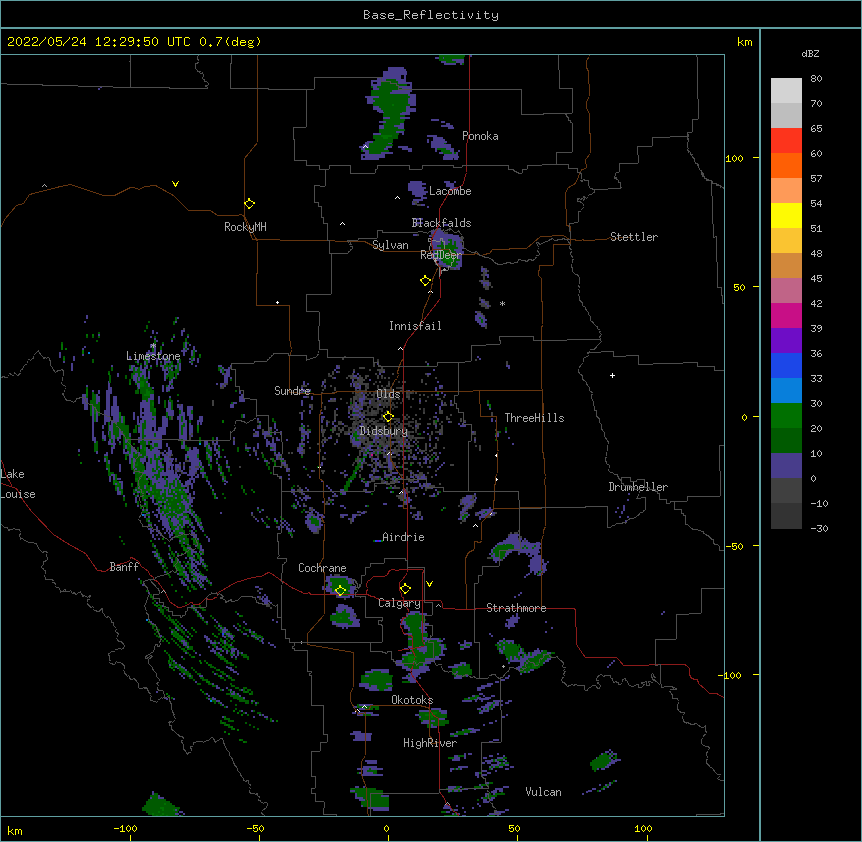The height and width of the screenshot is (842, 862).
Task: Click the HighRiver town label
Action: 430,743
